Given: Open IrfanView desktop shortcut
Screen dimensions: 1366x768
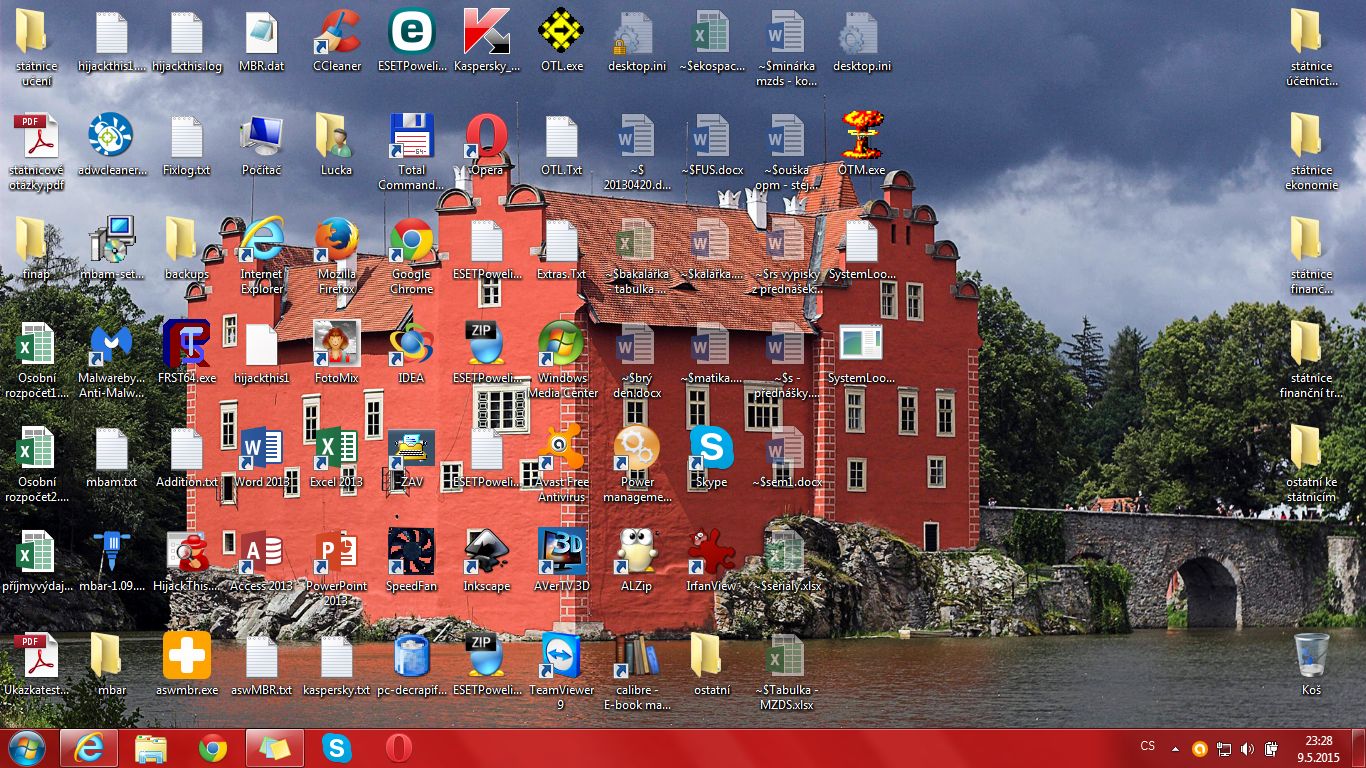Looking at the screenshot, I should coord(712,561).
